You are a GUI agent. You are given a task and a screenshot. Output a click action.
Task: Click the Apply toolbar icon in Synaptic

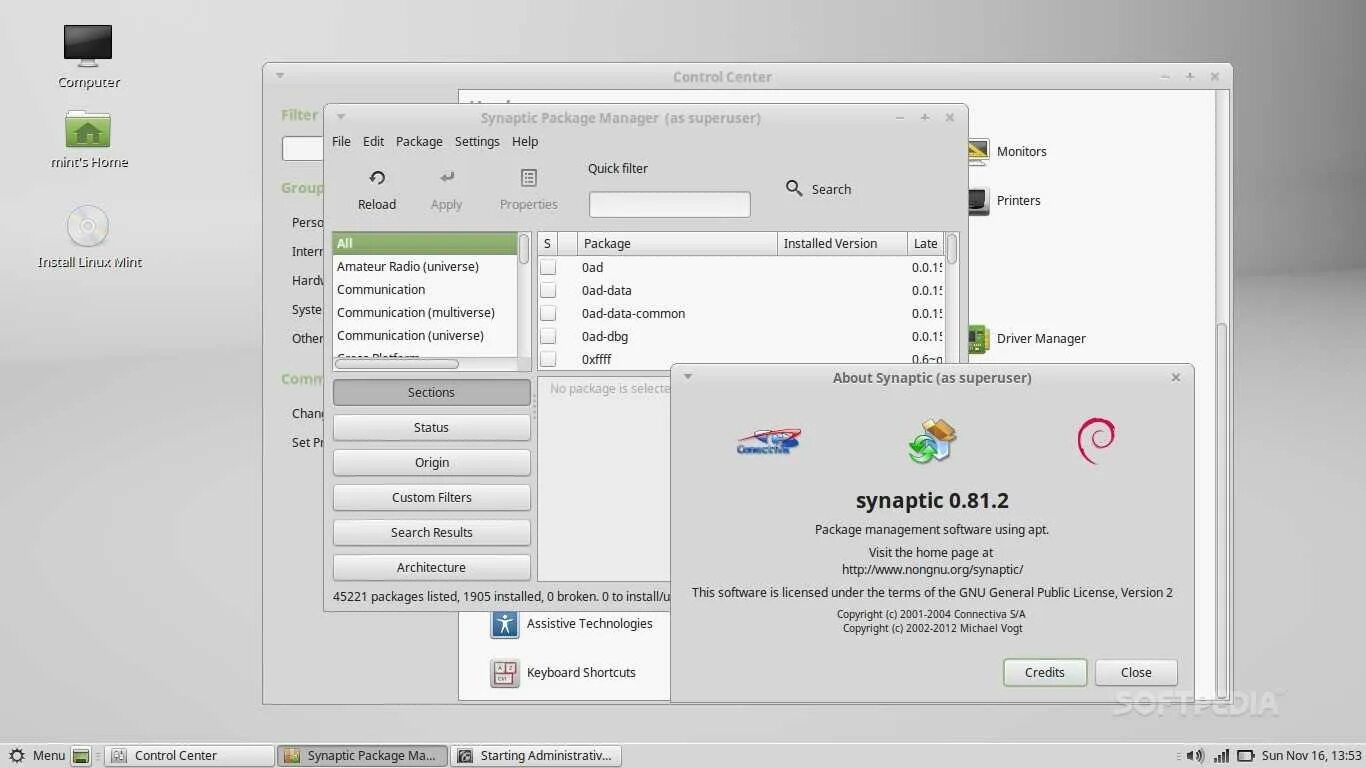coord(447,177)
